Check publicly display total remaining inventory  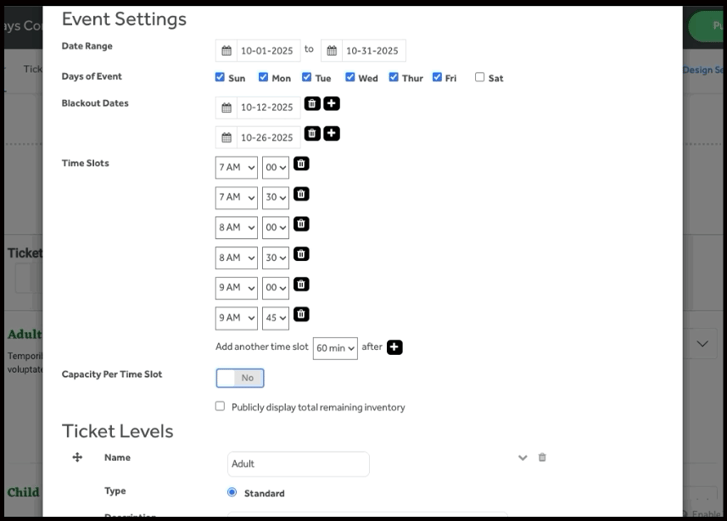coord(220,406)
